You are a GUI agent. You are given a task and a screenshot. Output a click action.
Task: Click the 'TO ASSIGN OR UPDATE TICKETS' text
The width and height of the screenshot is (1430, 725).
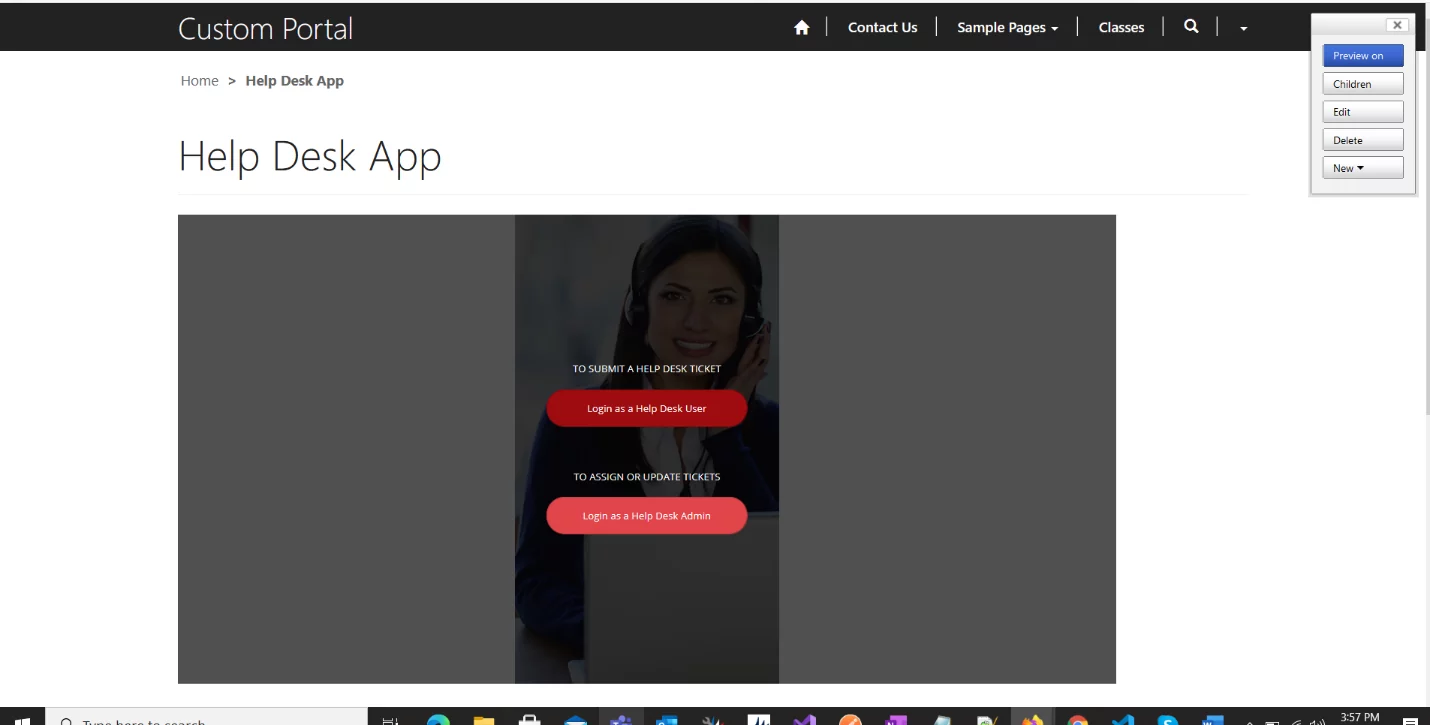pos(646,477)
